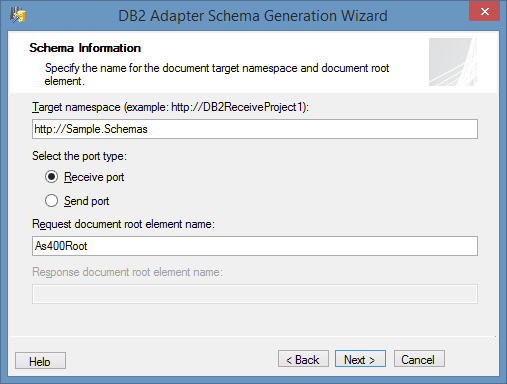
Task: Click the 'Response document root element name:' label
Action: click(x=127, y=272)
